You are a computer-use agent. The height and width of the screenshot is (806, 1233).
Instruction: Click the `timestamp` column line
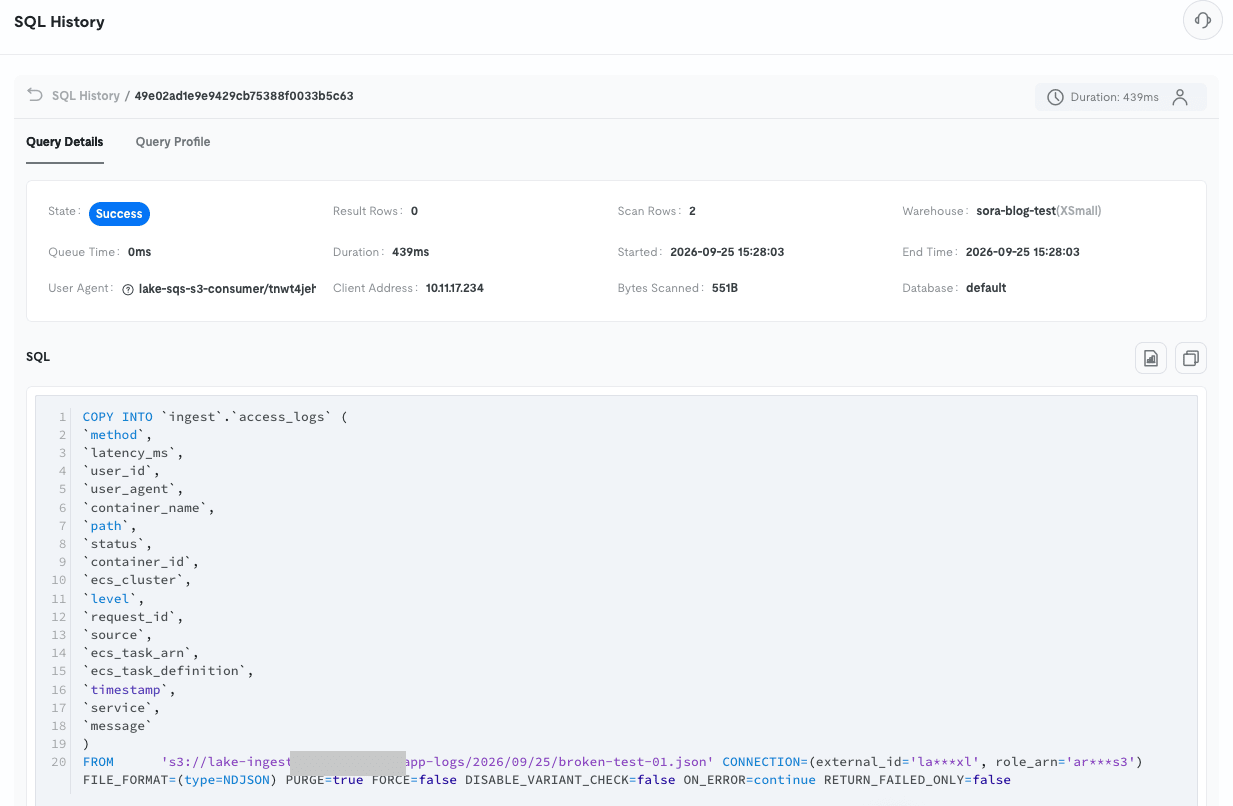point(130,689)
